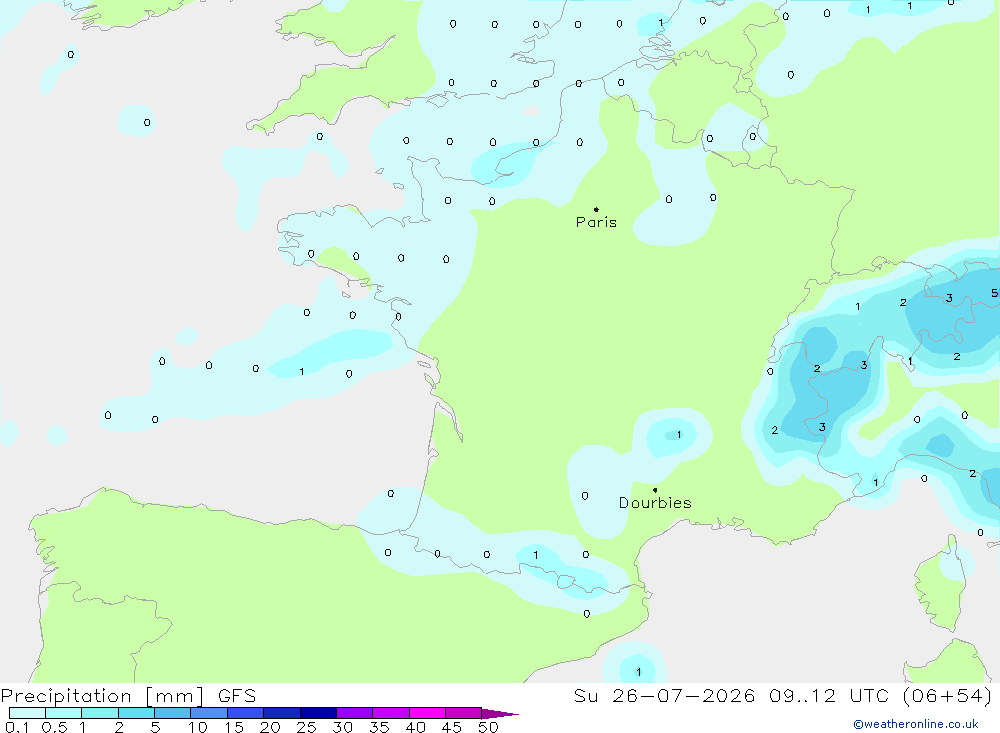Click the '5' precipitation value near the Alps
The height and width of the screenshot is (733, 1000).
[x=994, y=293]
